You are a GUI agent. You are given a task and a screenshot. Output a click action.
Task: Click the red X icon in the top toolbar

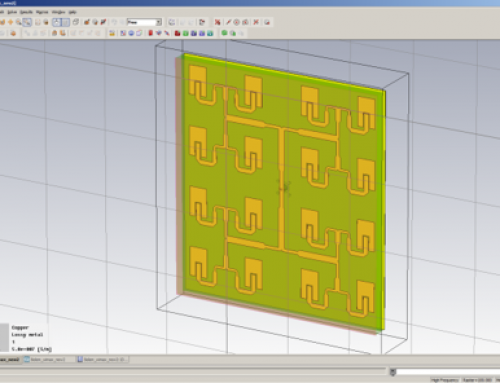217,22
